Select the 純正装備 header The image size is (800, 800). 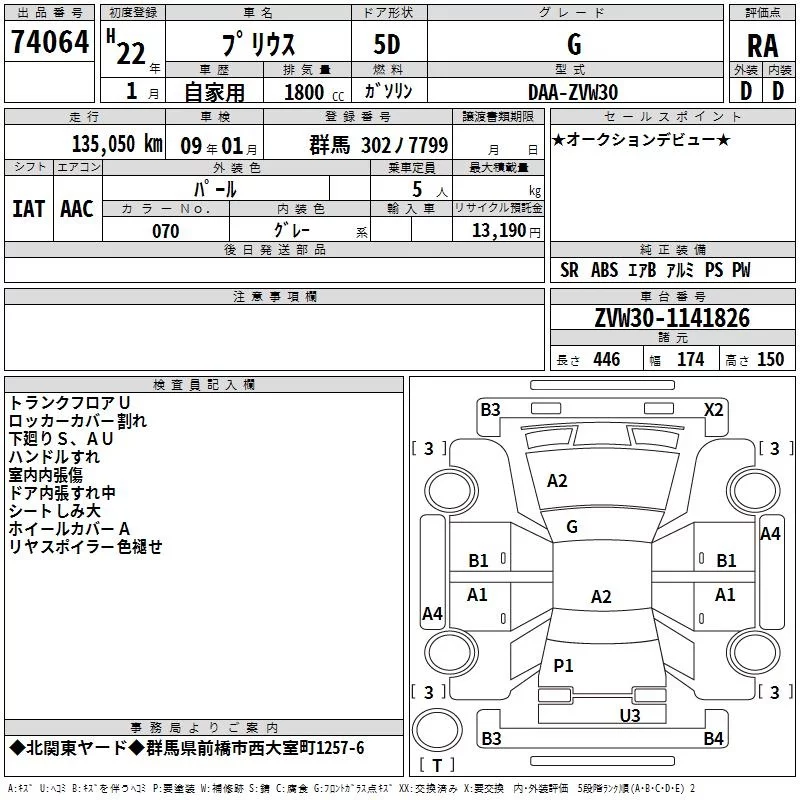click(673, 249)
